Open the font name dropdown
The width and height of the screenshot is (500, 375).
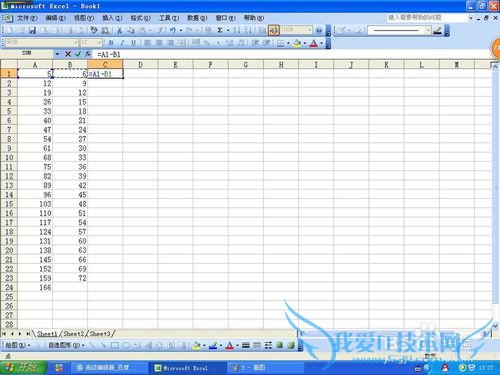[75, 43]
